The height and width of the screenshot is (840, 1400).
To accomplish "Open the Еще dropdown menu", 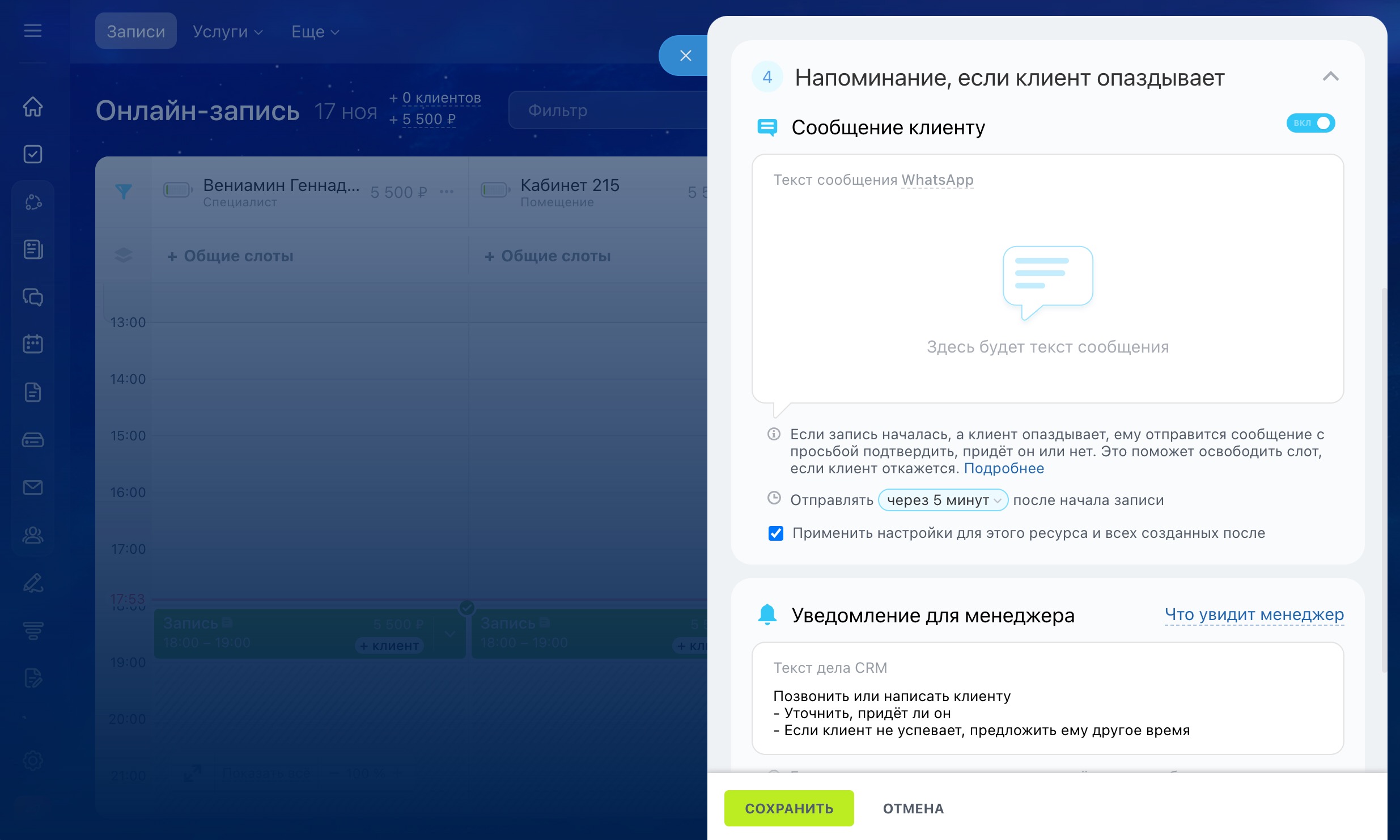I will point(315,32).
